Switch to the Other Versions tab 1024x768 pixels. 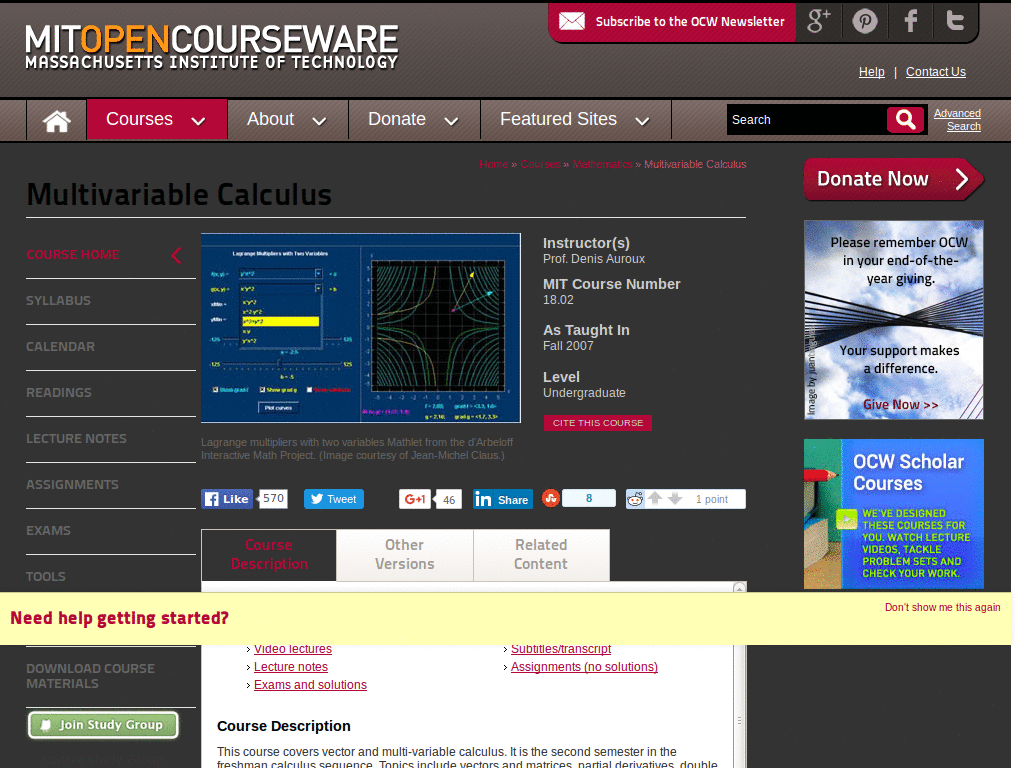[404, 555]
